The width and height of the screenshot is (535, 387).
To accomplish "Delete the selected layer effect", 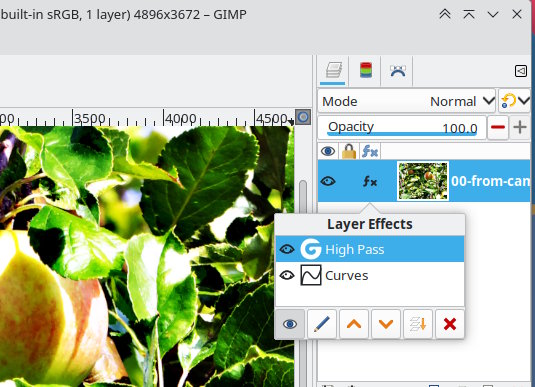I will 450,324.
